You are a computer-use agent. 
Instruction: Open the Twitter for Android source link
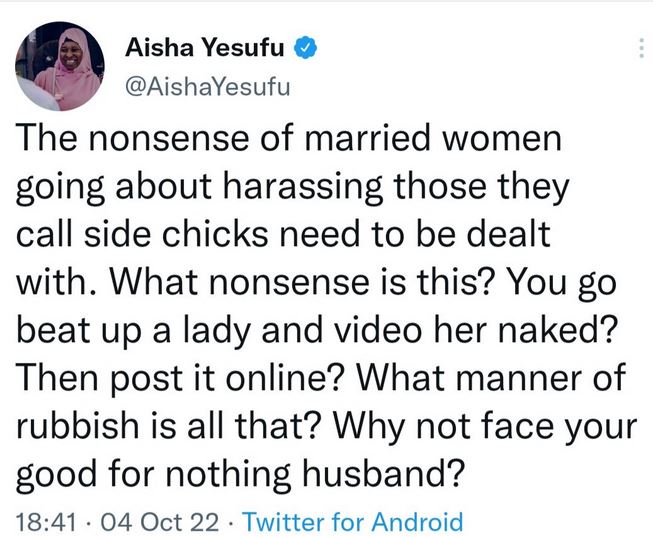click(x=353, y=522)
